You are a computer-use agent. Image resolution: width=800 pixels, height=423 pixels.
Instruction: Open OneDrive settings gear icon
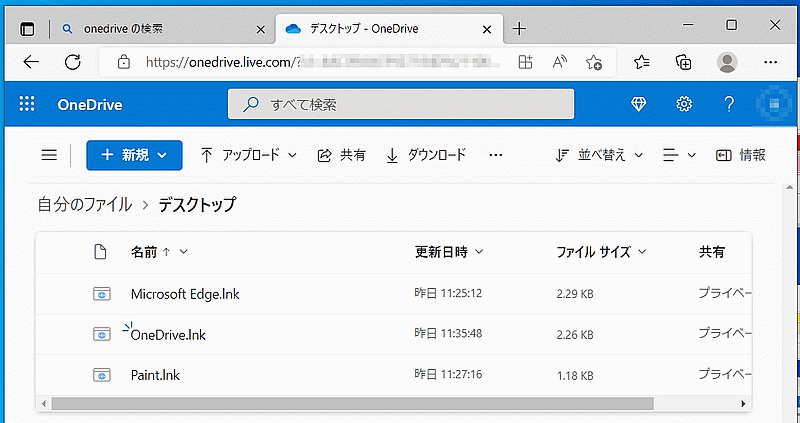tap(684, 104)
